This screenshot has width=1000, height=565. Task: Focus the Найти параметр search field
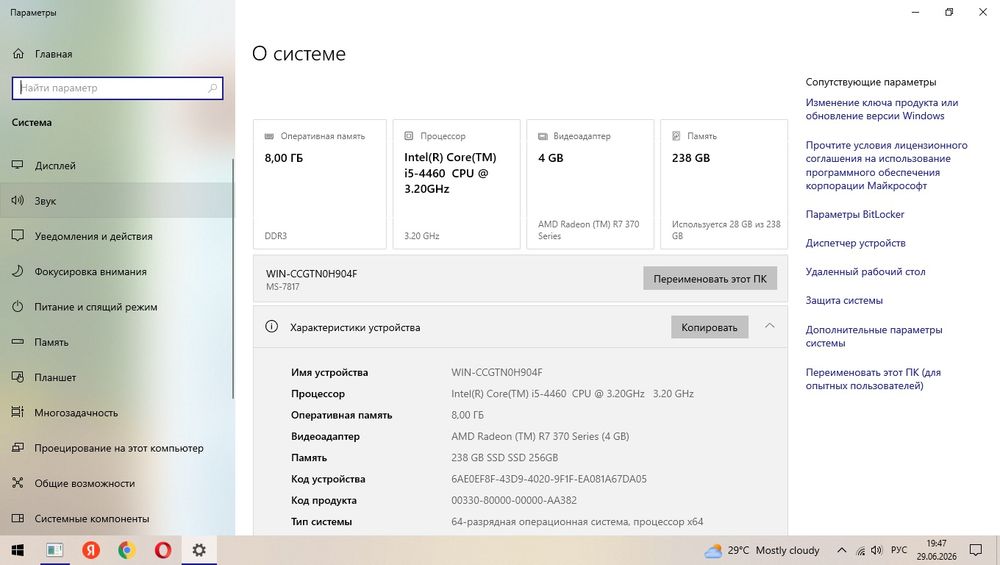point(117,88)
